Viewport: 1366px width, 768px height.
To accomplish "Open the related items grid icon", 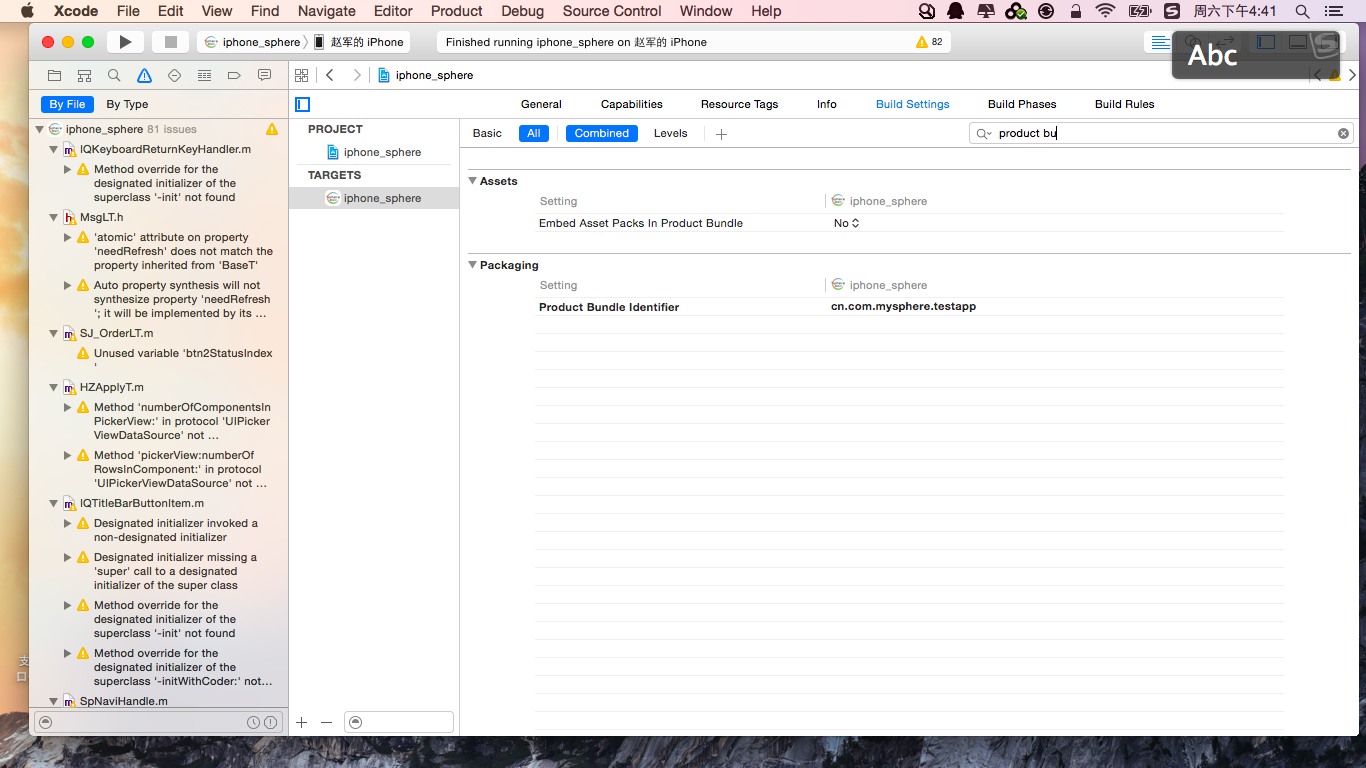I will point(301,75).
